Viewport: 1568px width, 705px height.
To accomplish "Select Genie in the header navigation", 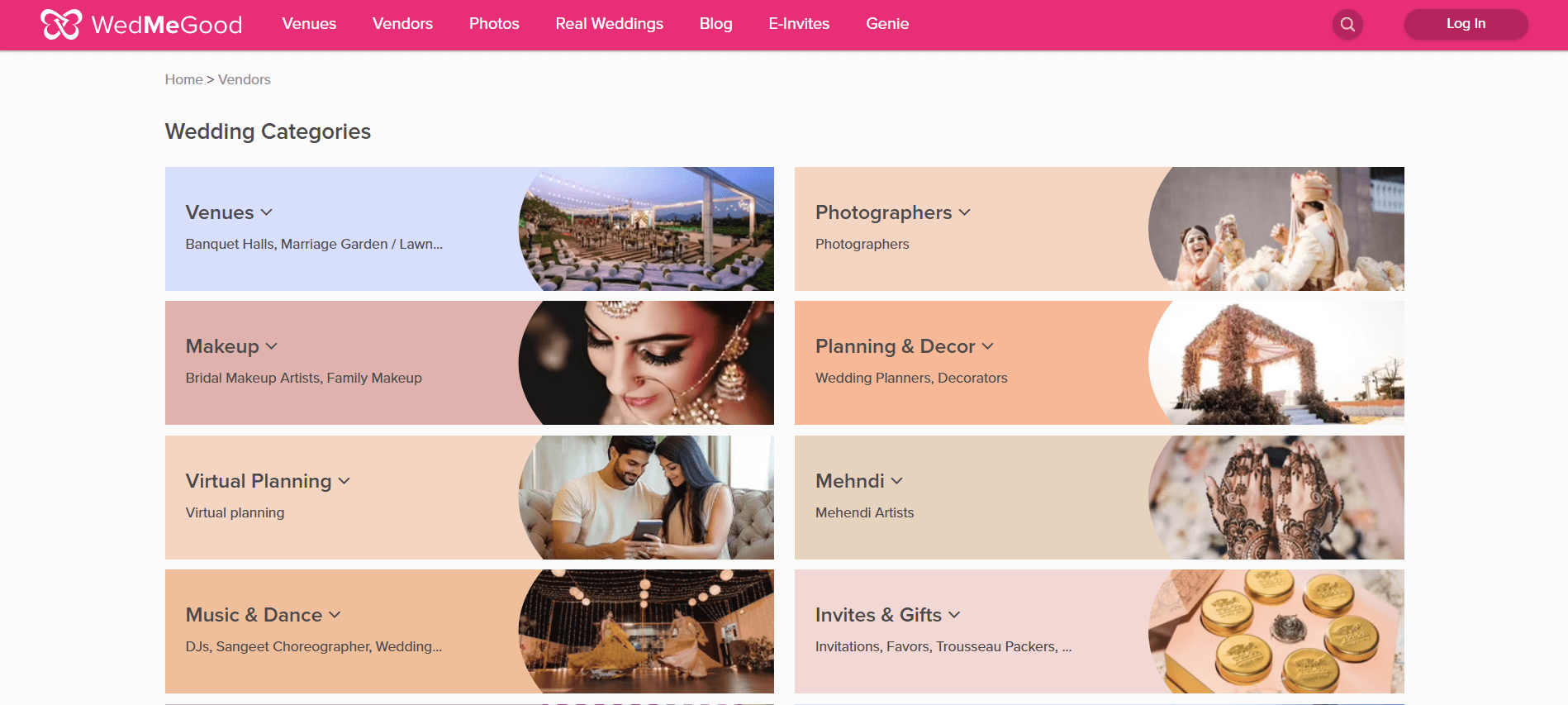I will (887, 24).
